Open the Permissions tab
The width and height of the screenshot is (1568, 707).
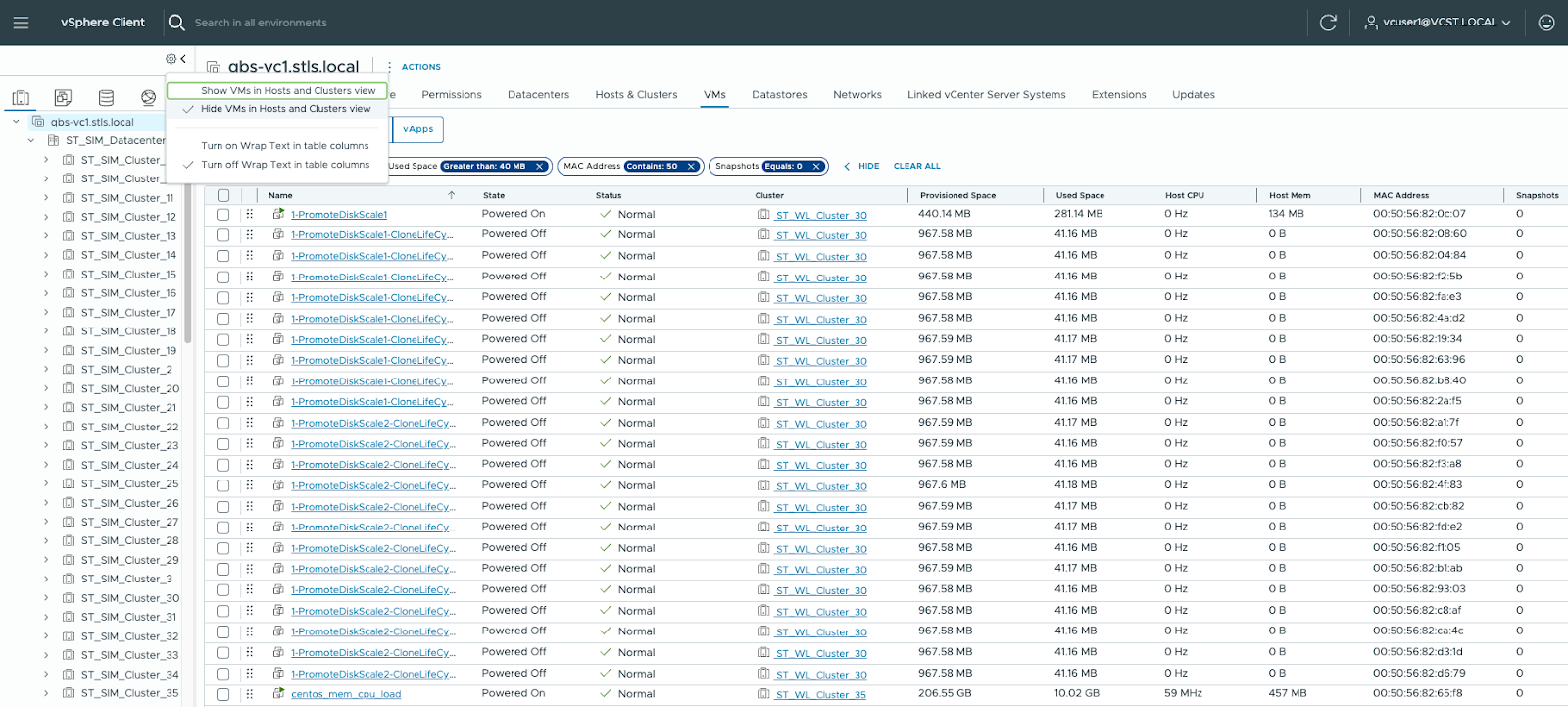[x=452, y=95]
